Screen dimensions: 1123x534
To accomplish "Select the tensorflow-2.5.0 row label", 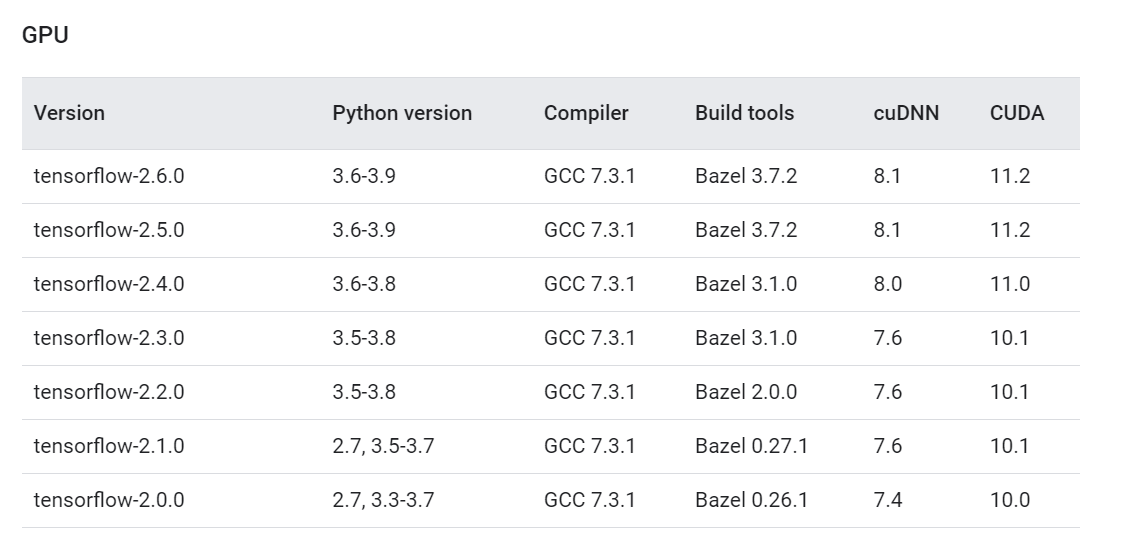I will (109, 230).
